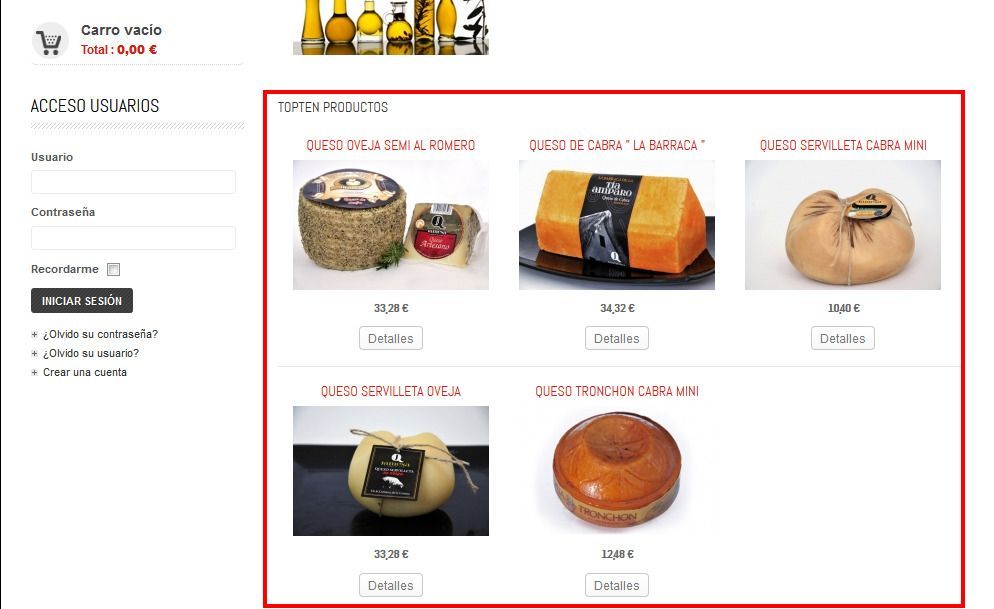Select the Queso Servilleta Cabra Mini image
The height and width of the screenshot is (609, 994).
pyautogui.click(x=843, y=225)
